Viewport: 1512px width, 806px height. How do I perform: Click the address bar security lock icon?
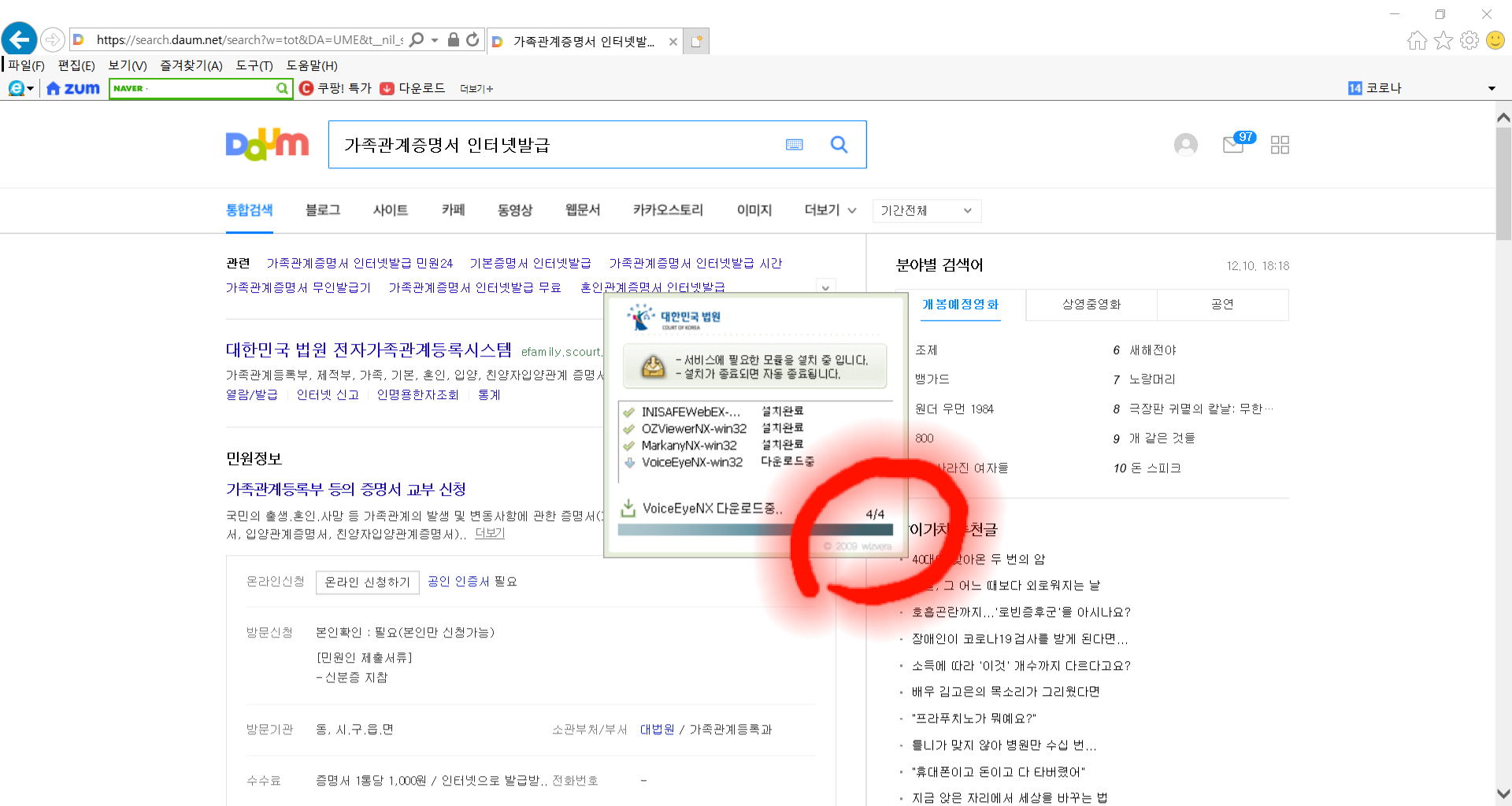453,39
